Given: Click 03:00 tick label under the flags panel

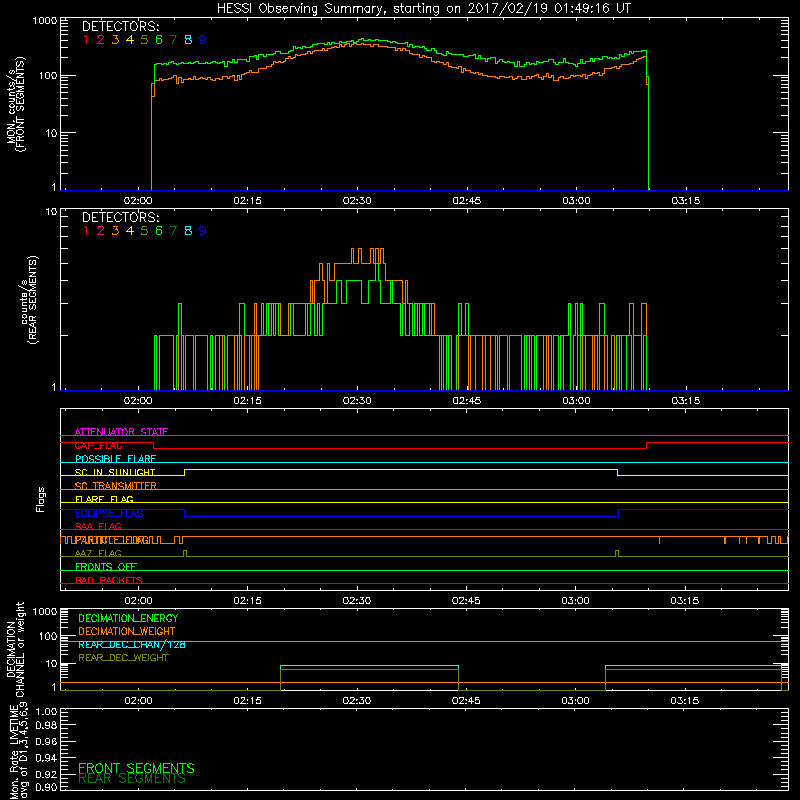Looking at the screenshot, I should 576,601.
